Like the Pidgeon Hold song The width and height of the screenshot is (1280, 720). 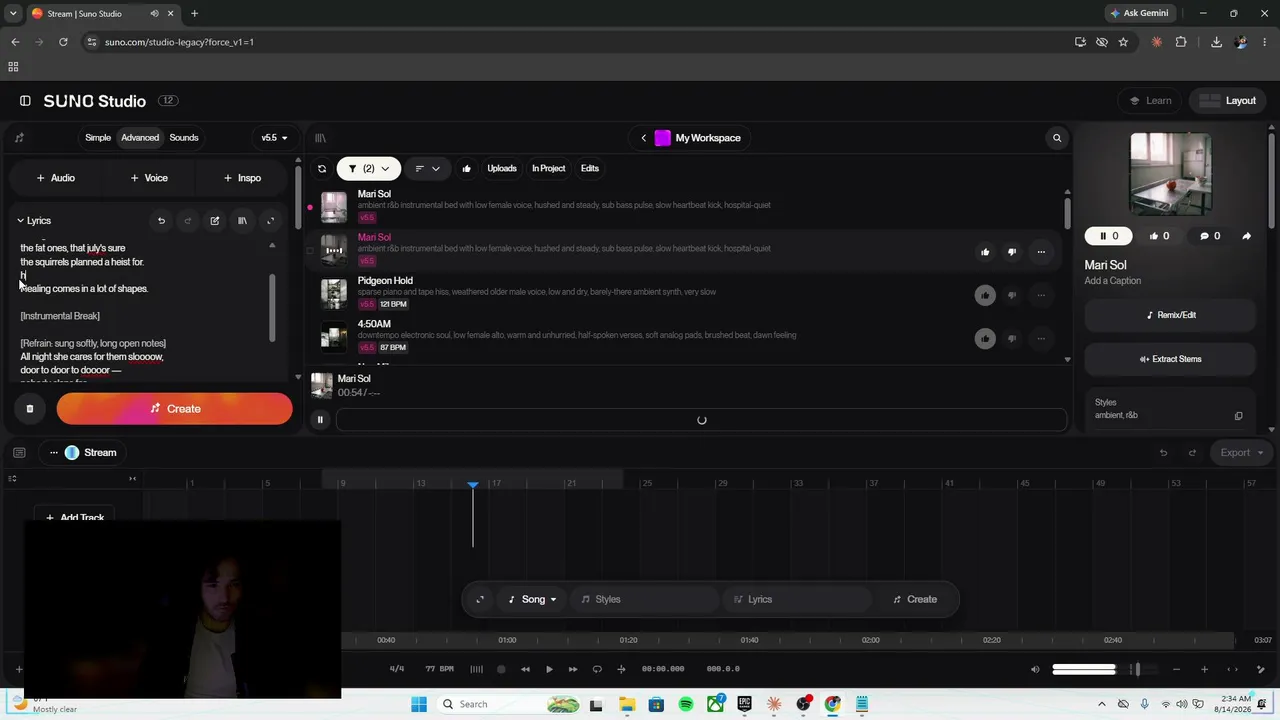(x=985, y=295)
